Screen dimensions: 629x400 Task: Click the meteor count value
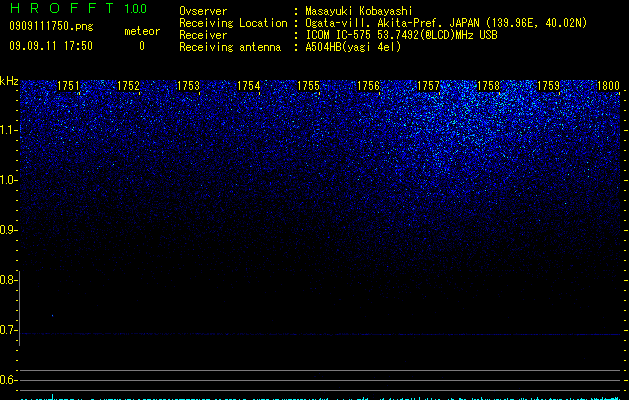pyautogui.click(x=142, y=46)
